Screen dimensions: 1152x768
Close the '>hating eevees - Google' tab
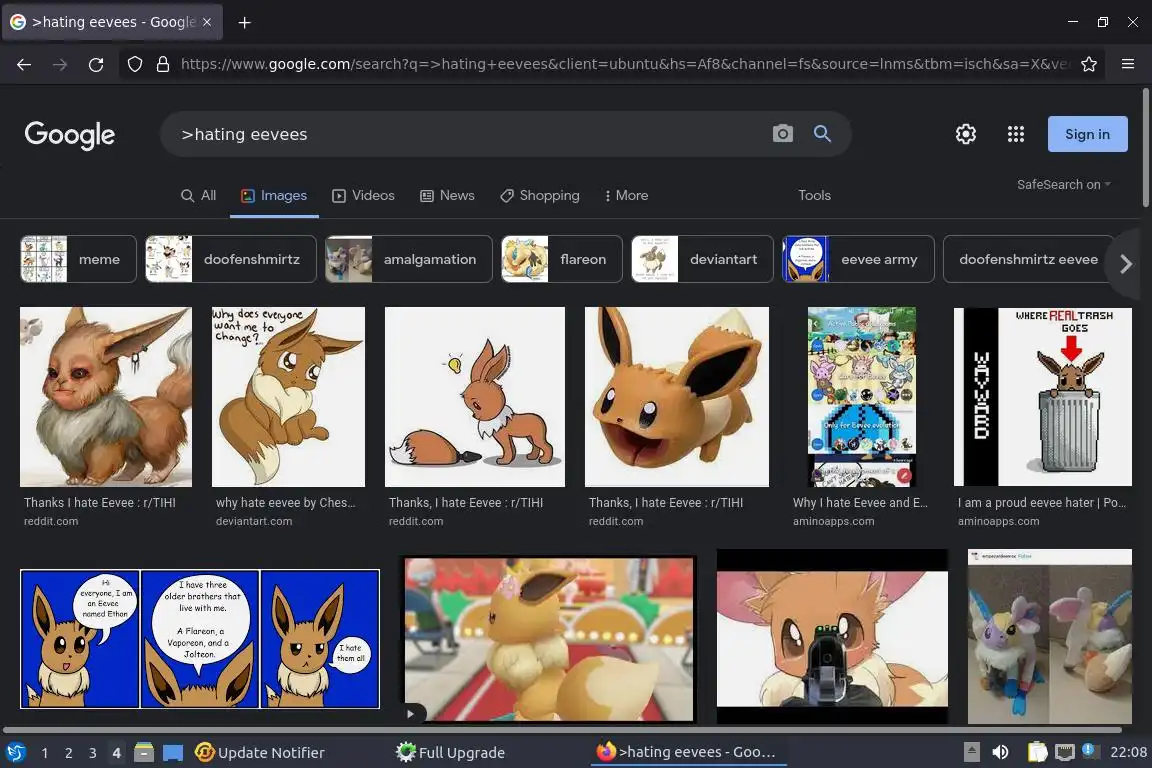coord(207,22)
